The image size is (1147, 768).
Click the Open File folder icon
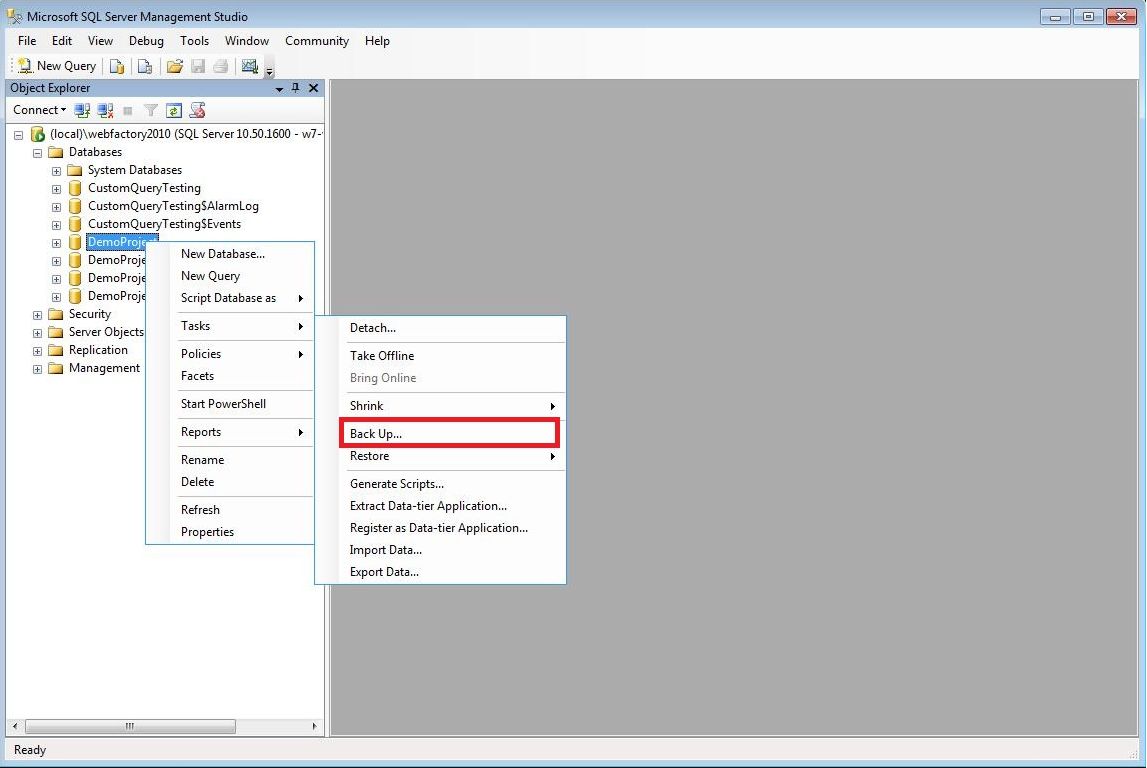click(174, 66)
